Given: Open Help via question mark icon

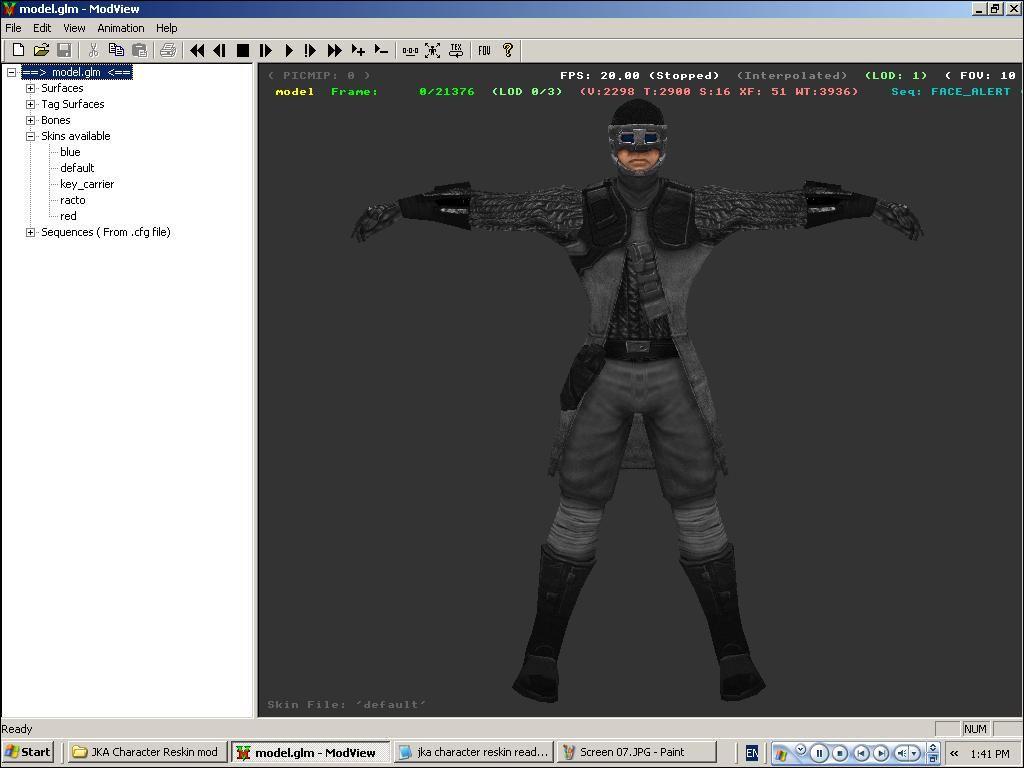Looking at the screenshot, I should coord(507,50).
